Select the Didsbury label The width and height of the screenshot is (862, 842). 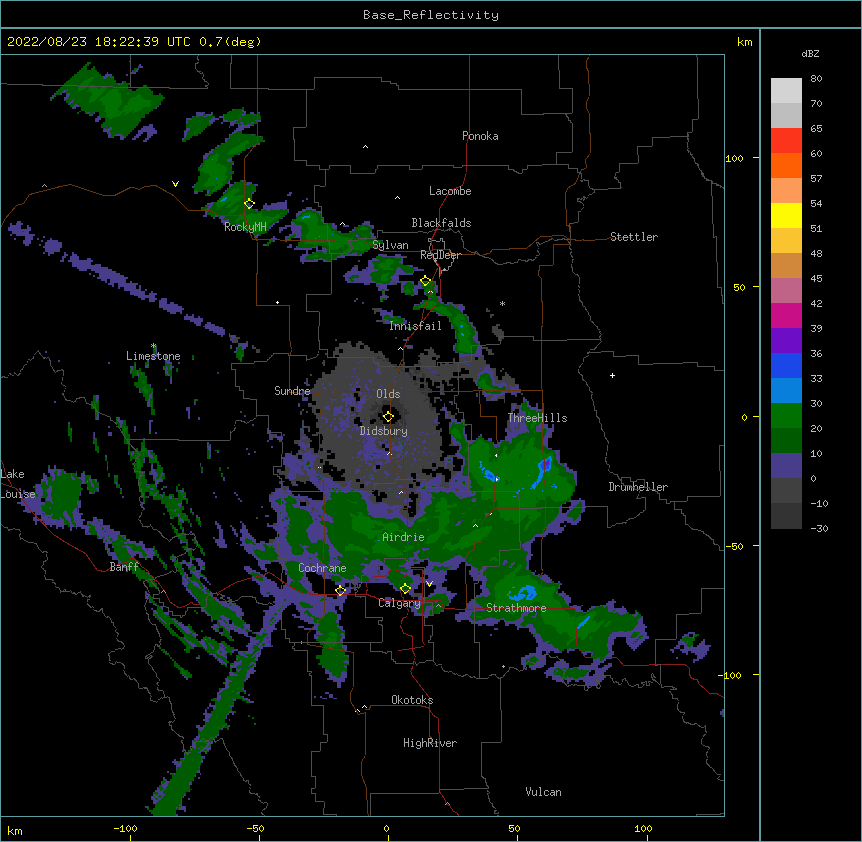click(x=384, y=431)
